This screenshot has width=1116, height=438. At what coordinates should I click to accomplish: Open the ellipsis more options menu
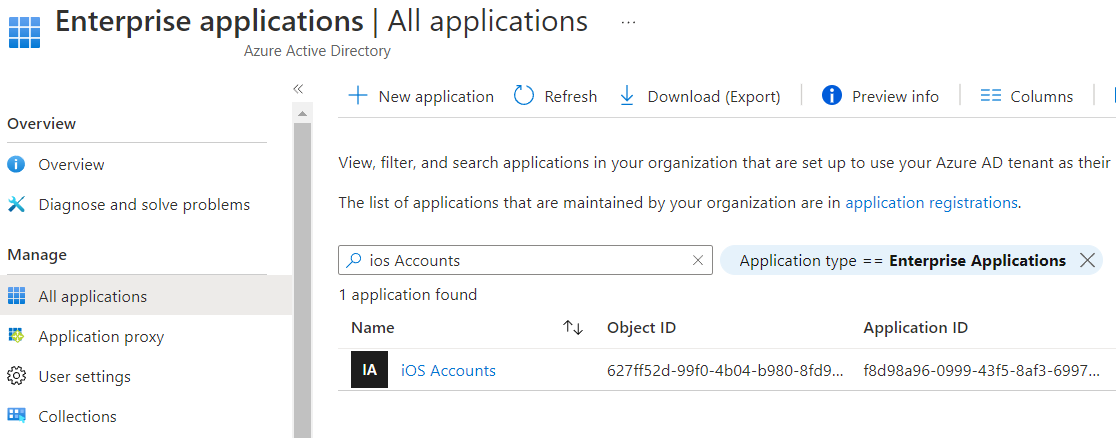tap(628, 22)
